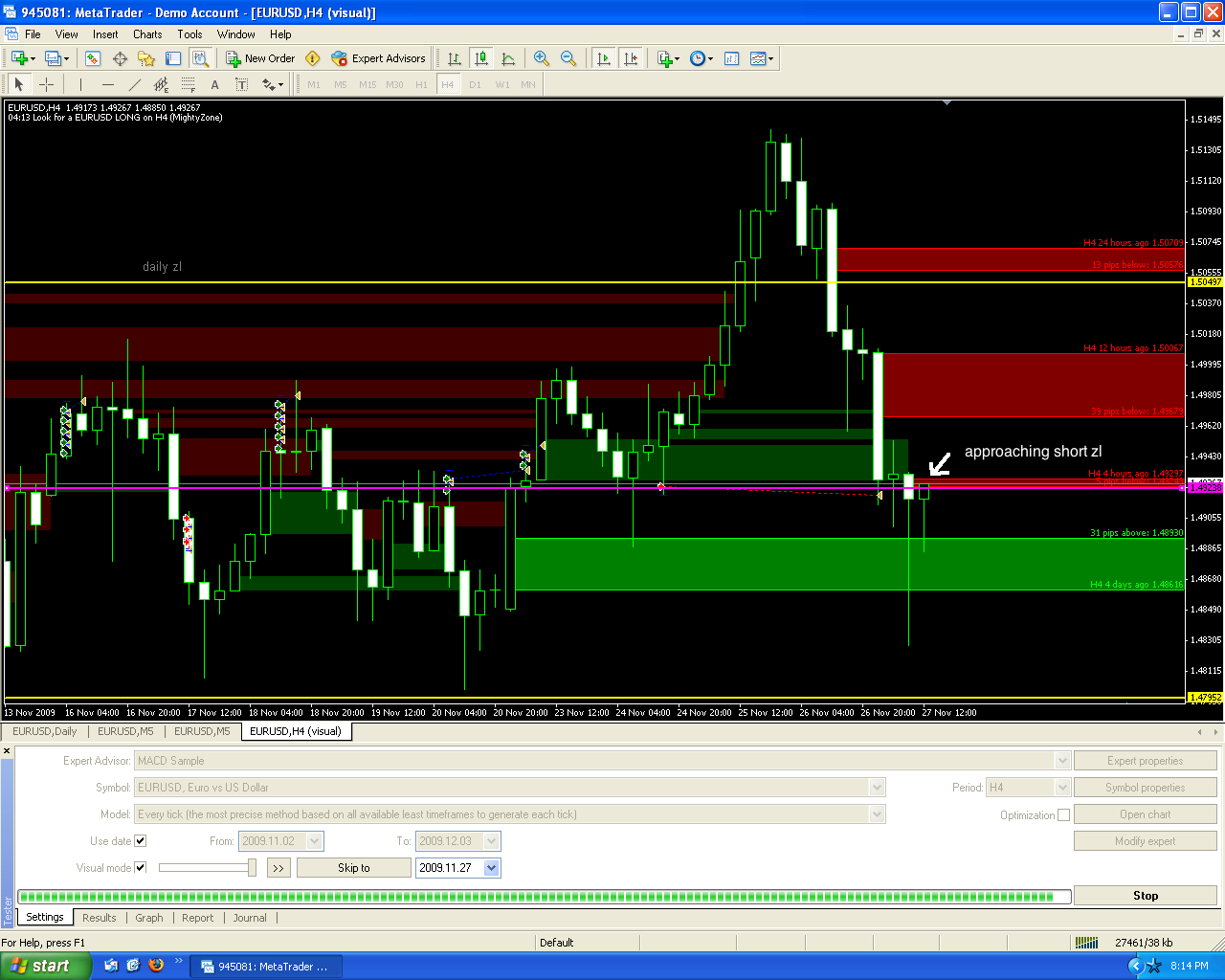The width and height of the screenshot is (1225, 980).
Task: Select the D1 timeframe button
Action: point(475,84)
